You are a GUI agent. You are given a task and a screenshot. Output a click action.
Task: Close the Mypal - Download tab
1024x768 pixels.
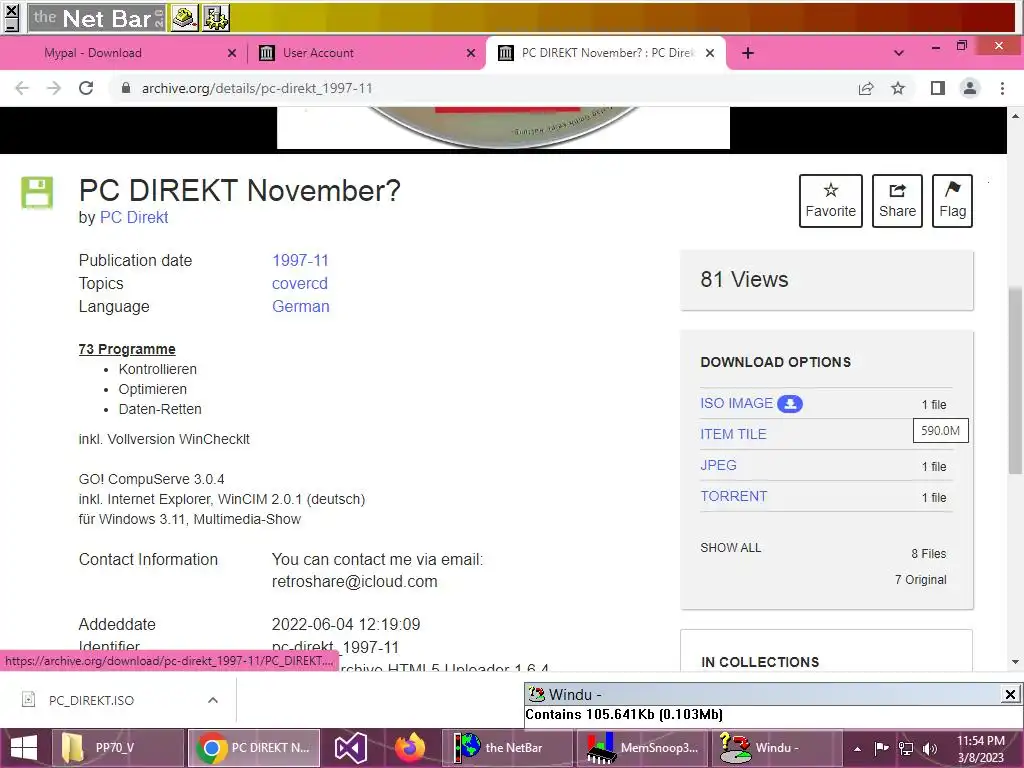(232, 53)
